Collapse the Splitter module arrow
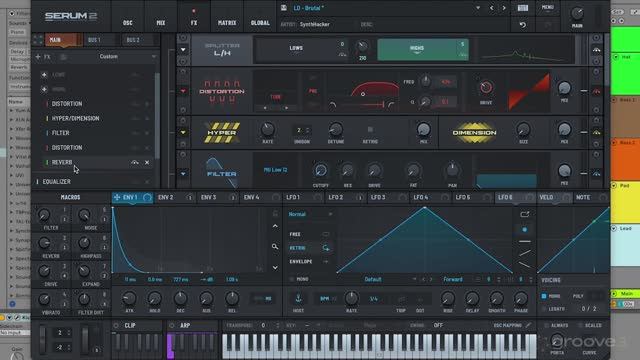 183,49
